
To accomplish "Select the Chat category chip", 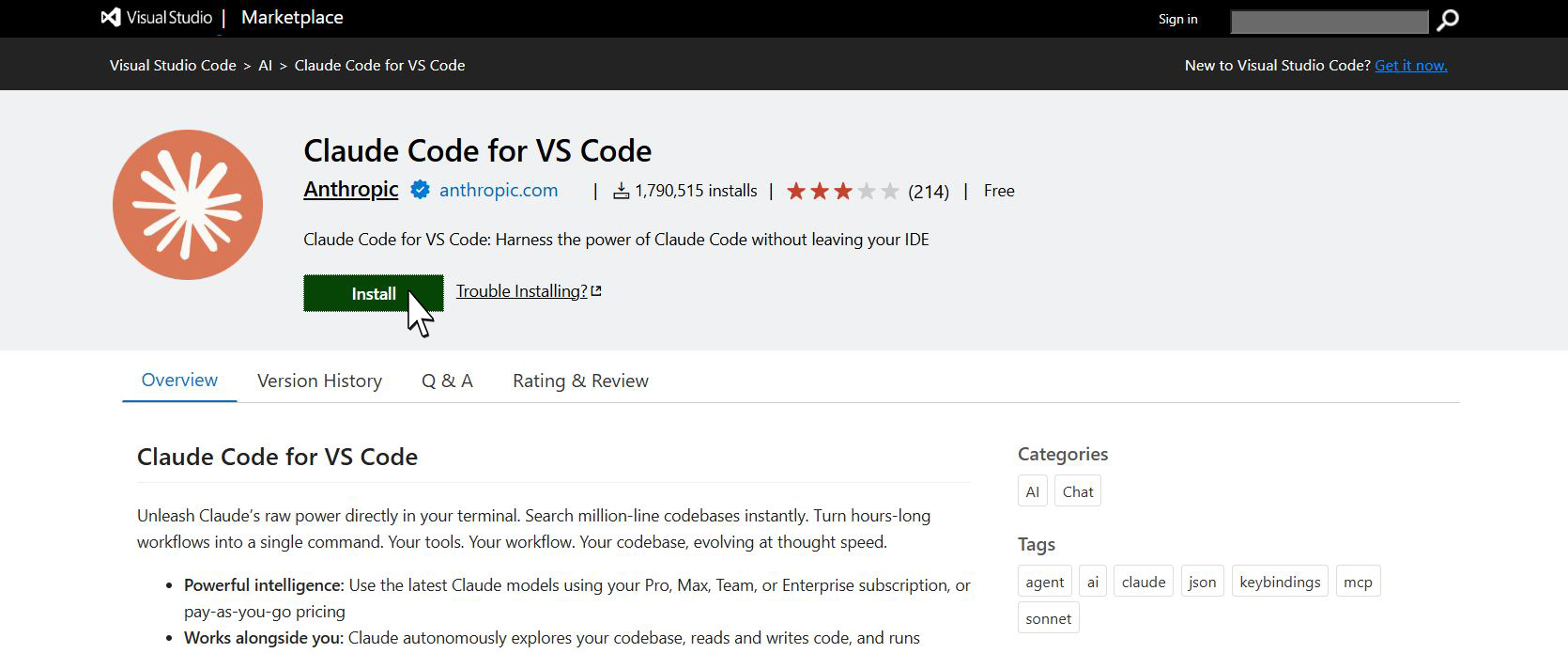I will coord(1077,491).
